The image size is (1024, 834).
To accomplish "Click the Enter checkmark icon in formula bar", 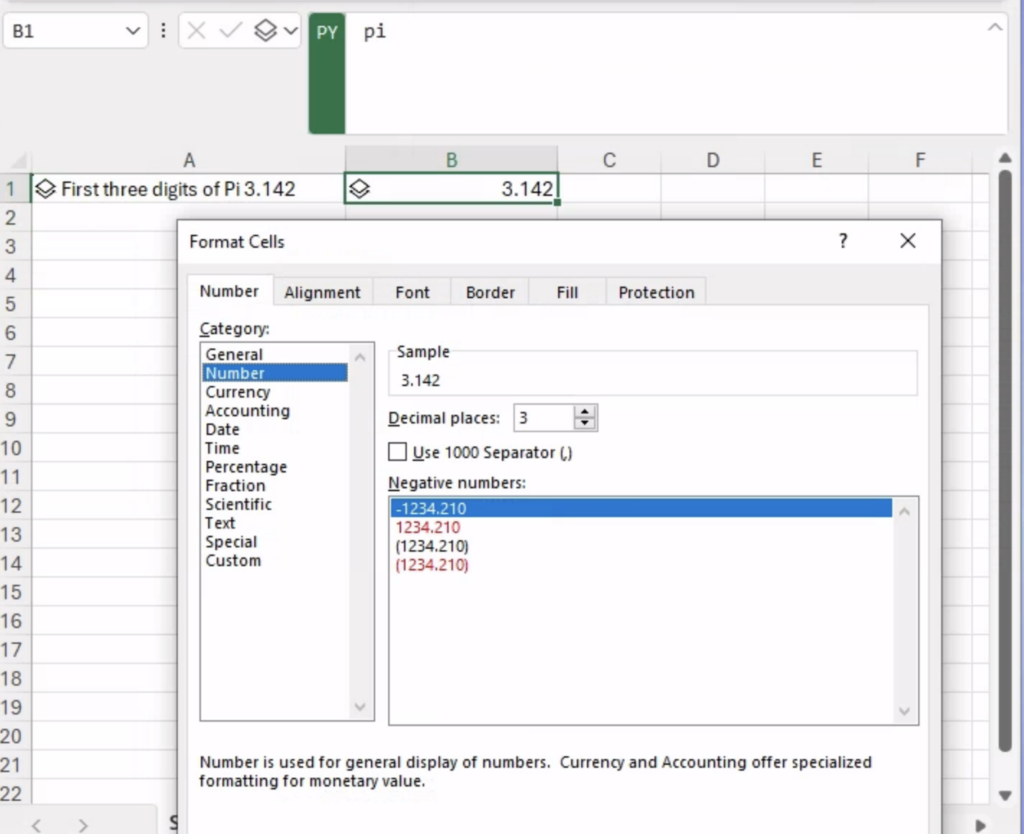I will (231, 31).
